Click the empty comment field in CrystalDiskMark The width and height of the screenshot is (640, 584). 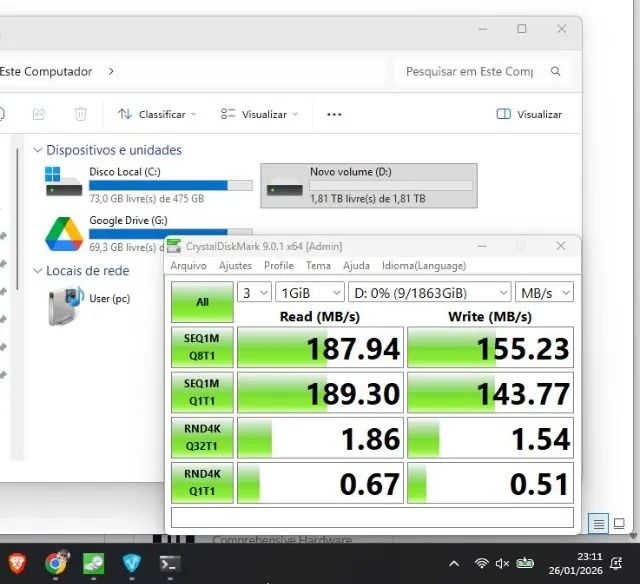372,517
